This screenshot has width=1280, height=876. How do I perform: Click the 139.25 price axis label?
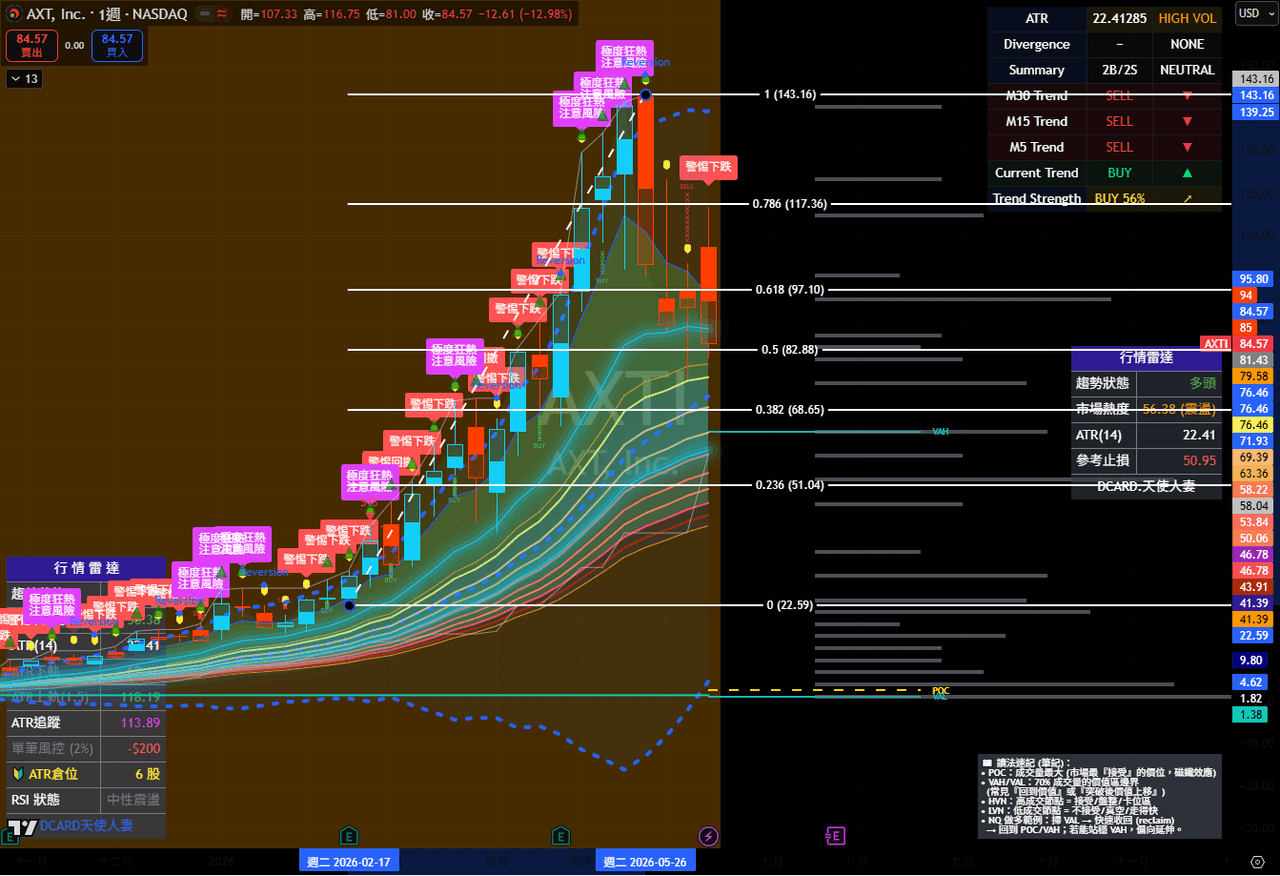pos(1256,112)
